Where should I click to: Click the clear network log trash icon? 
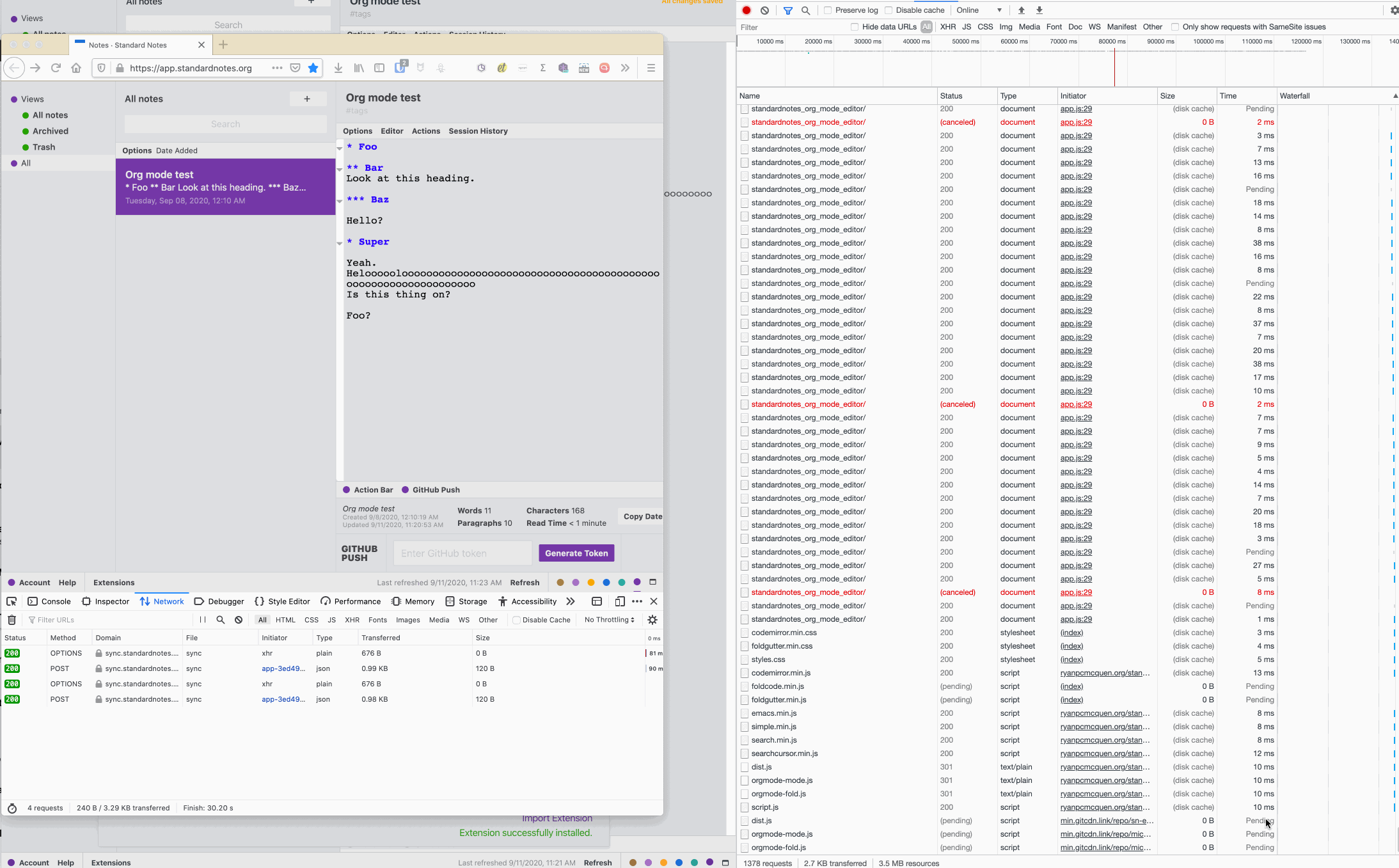pyautogui.click(x=12, y=620)
